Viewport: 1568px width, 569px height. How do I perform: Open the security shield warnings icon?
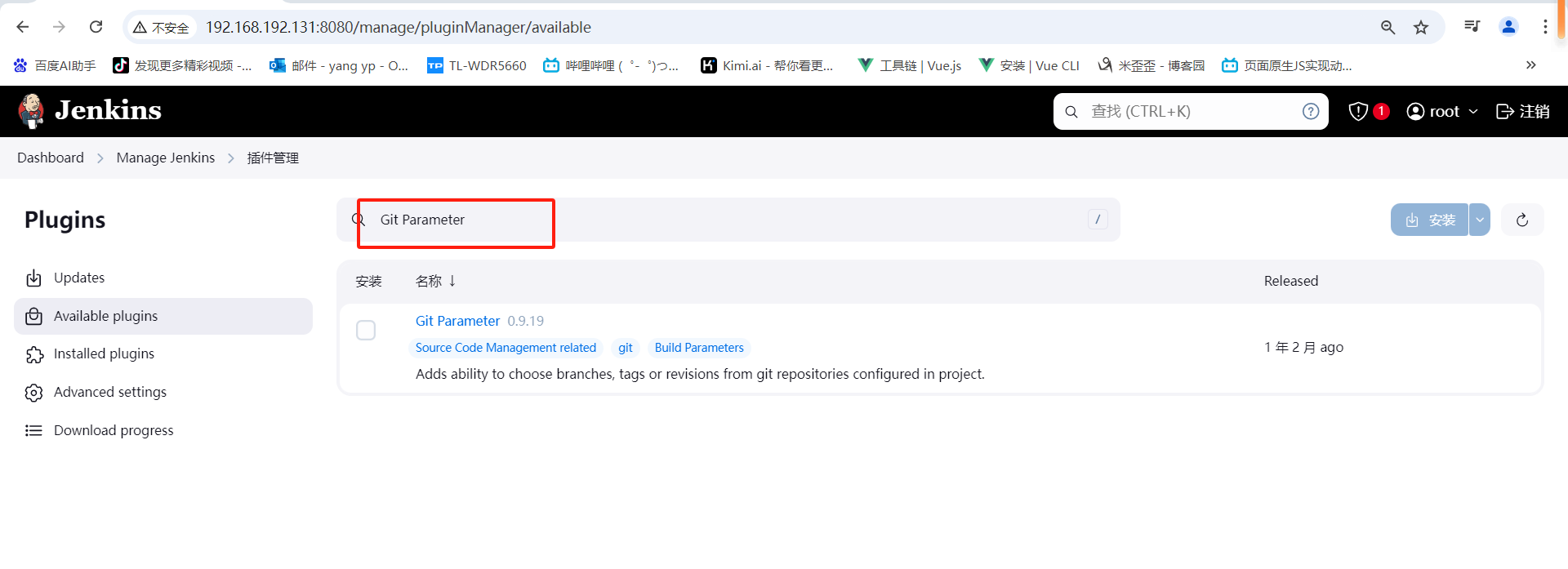[1358, 111]
